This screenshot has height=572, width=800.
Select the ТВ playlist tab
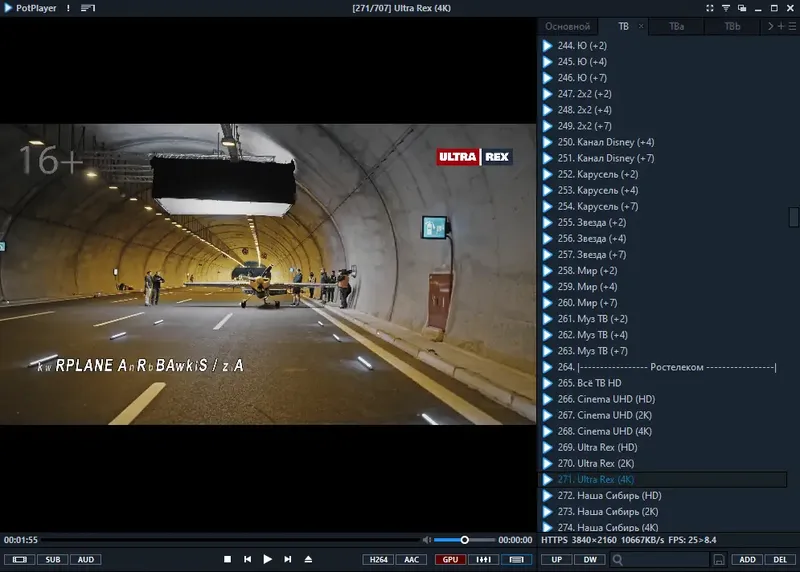[x=623, y=27]
